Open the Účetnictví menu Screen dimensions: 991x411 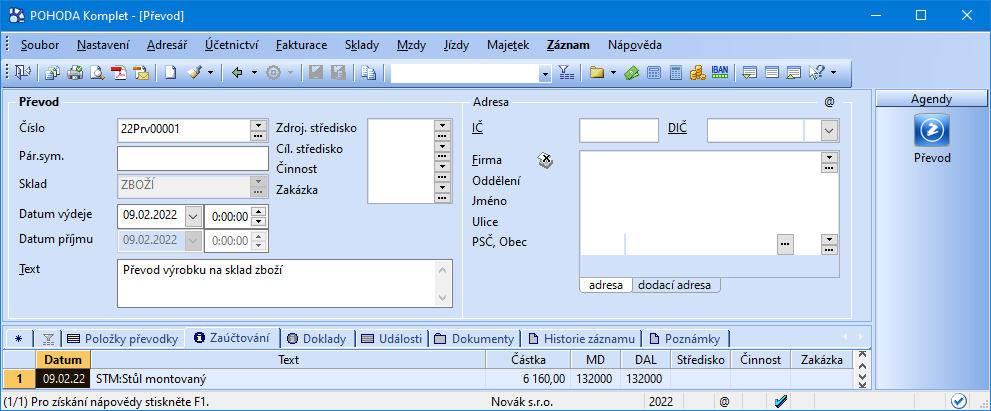[x=232, y=45]
